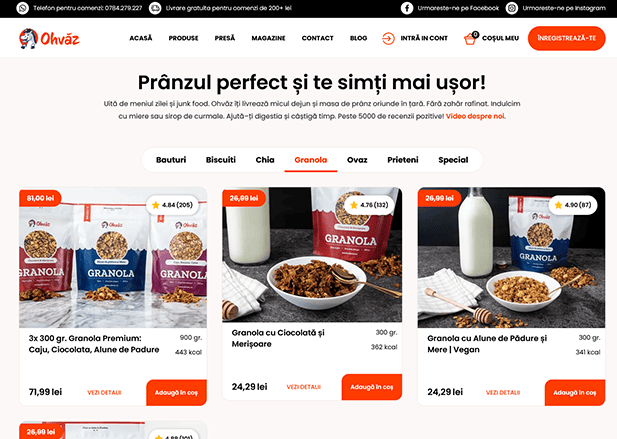Switch to the Chia category tab
The width and height of the screenshot is (617, 439).
(265, 160)
